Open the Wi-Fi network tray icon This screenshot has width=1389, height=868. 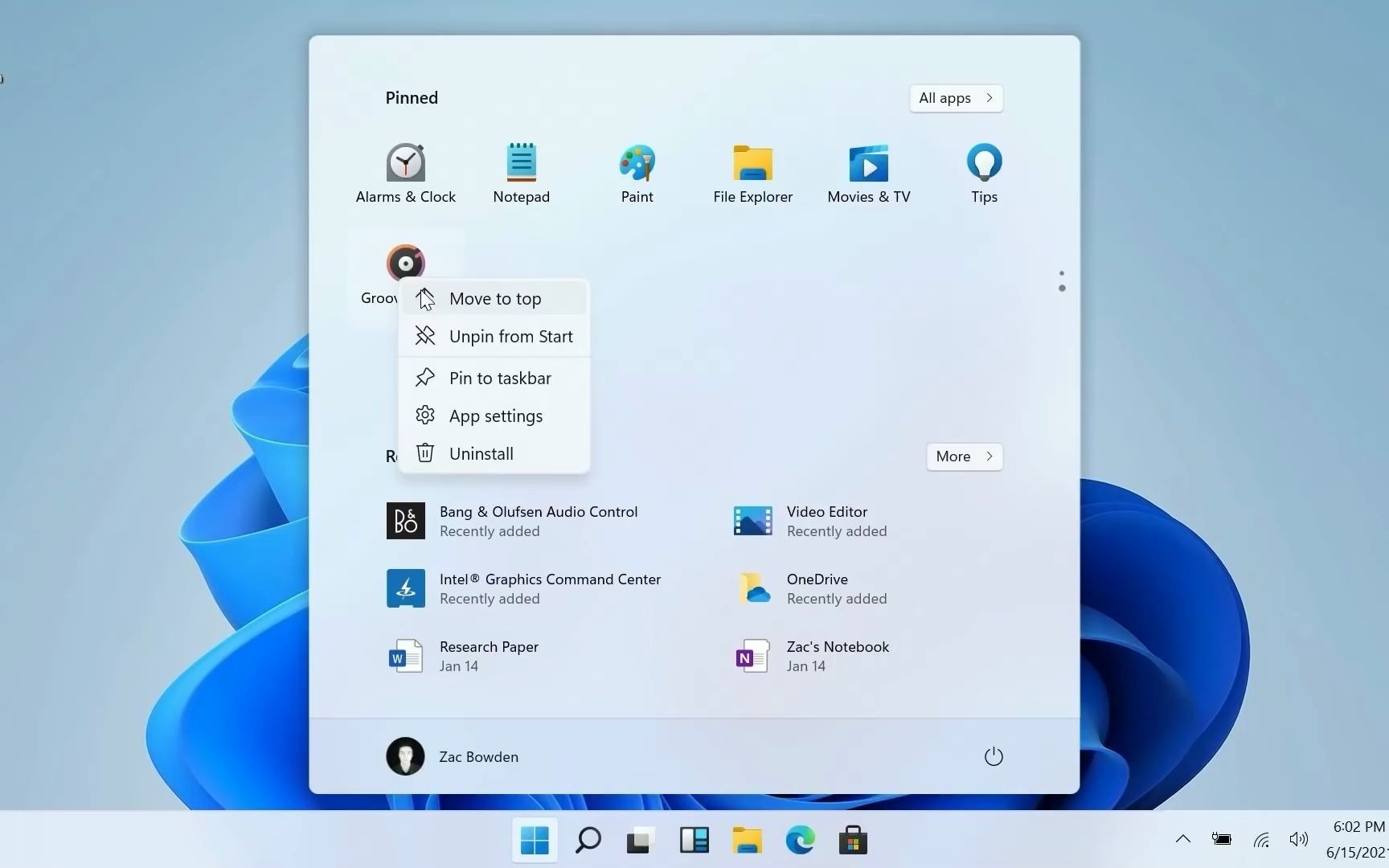pos(1261,840)
